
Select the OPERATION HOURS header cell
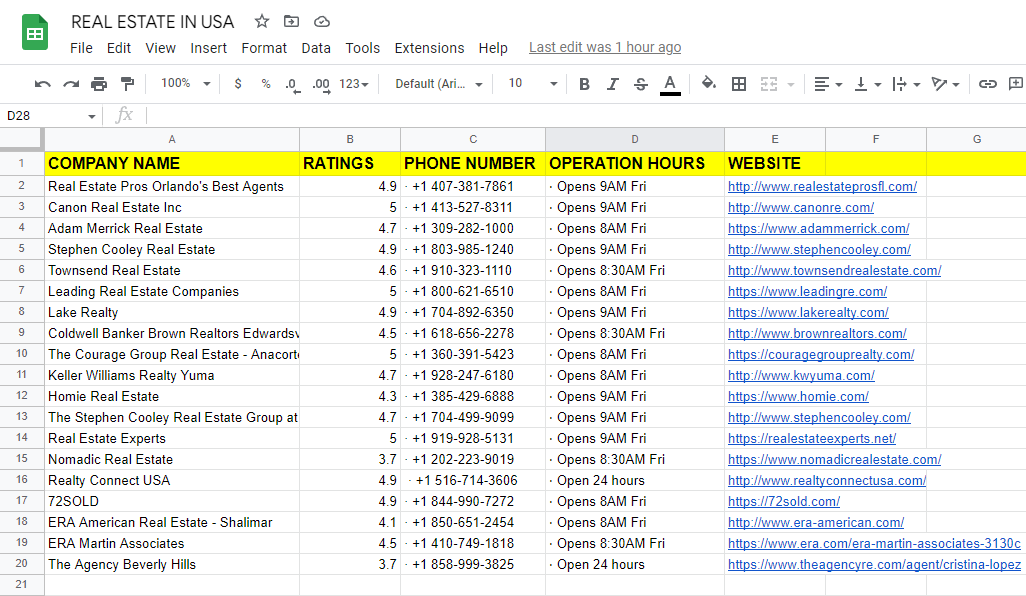click(635, 164)
